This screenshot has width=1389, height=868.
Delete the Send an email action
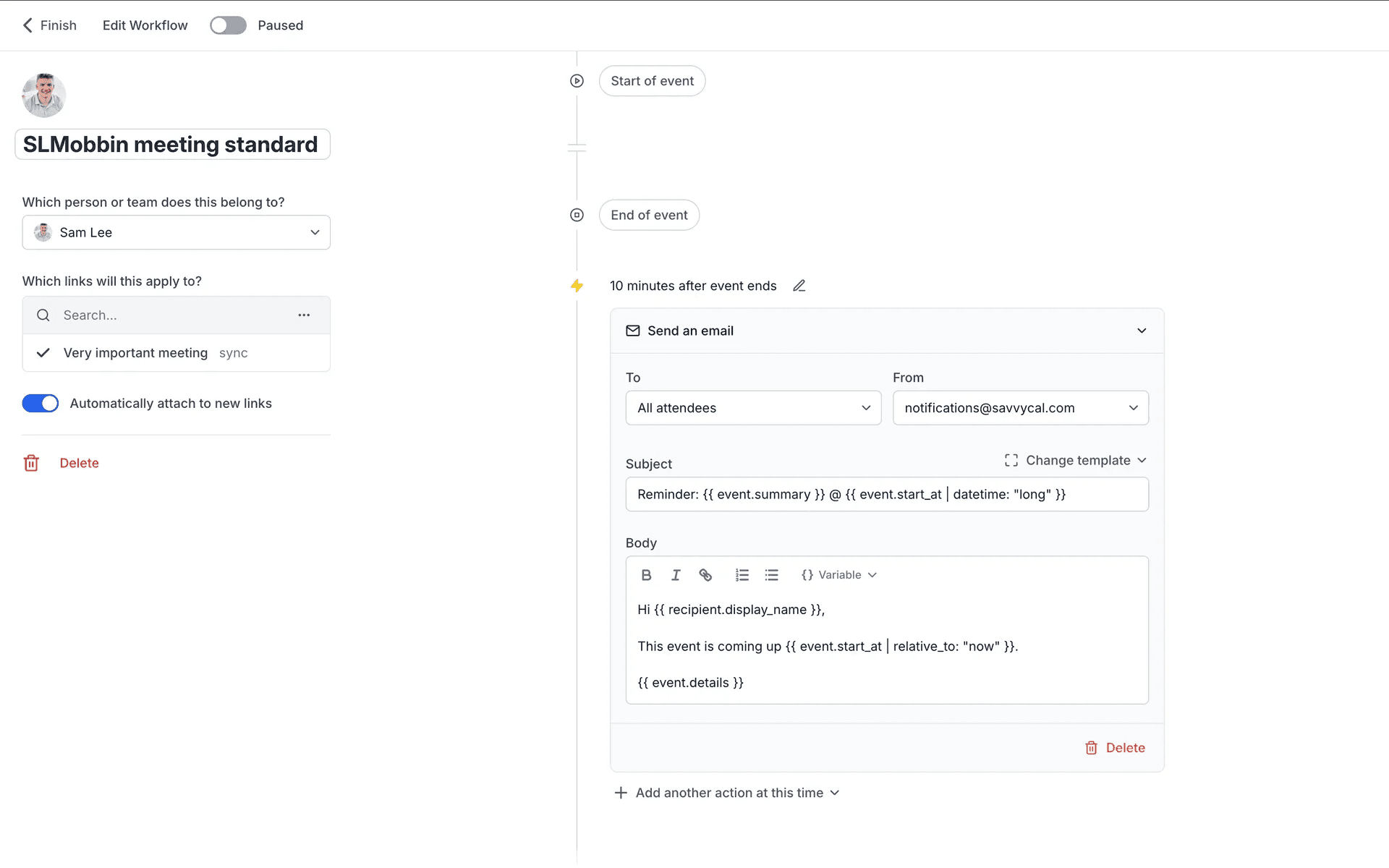pyautogui.click(x=1115, y=748)
